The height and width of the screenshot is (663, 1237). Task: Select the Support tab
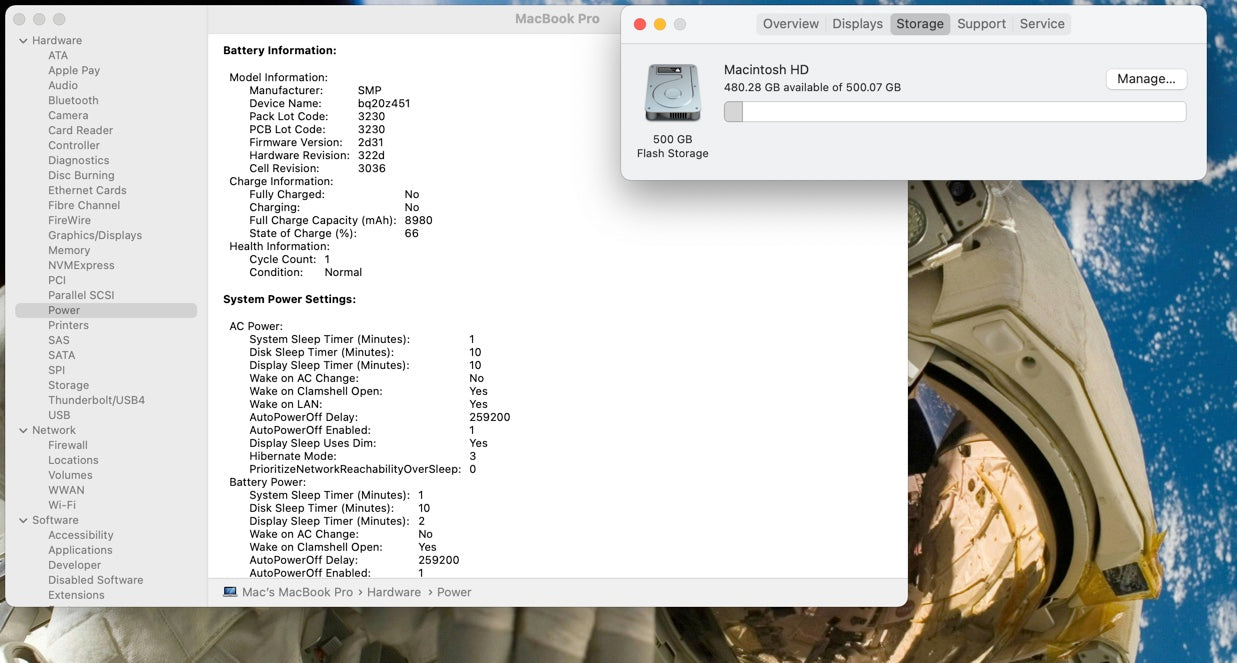(x=981, y=24)
